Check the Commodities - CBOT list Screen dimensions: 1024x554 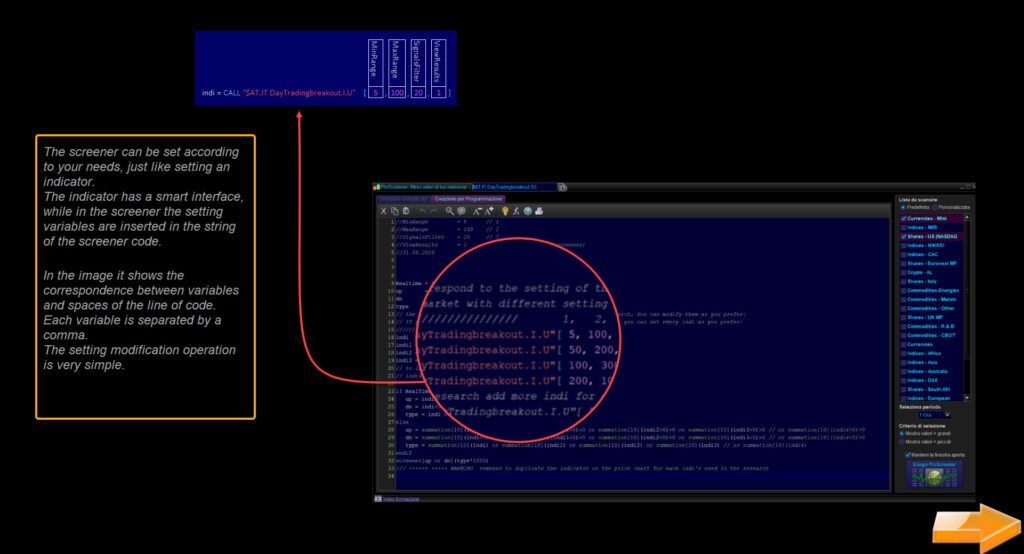point(904,335)
